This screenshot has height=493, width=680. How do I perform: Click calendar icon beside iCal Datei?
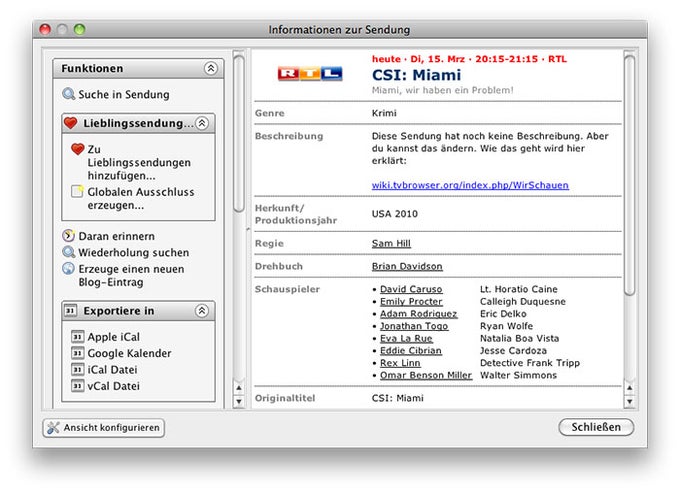tap(77, 369)
